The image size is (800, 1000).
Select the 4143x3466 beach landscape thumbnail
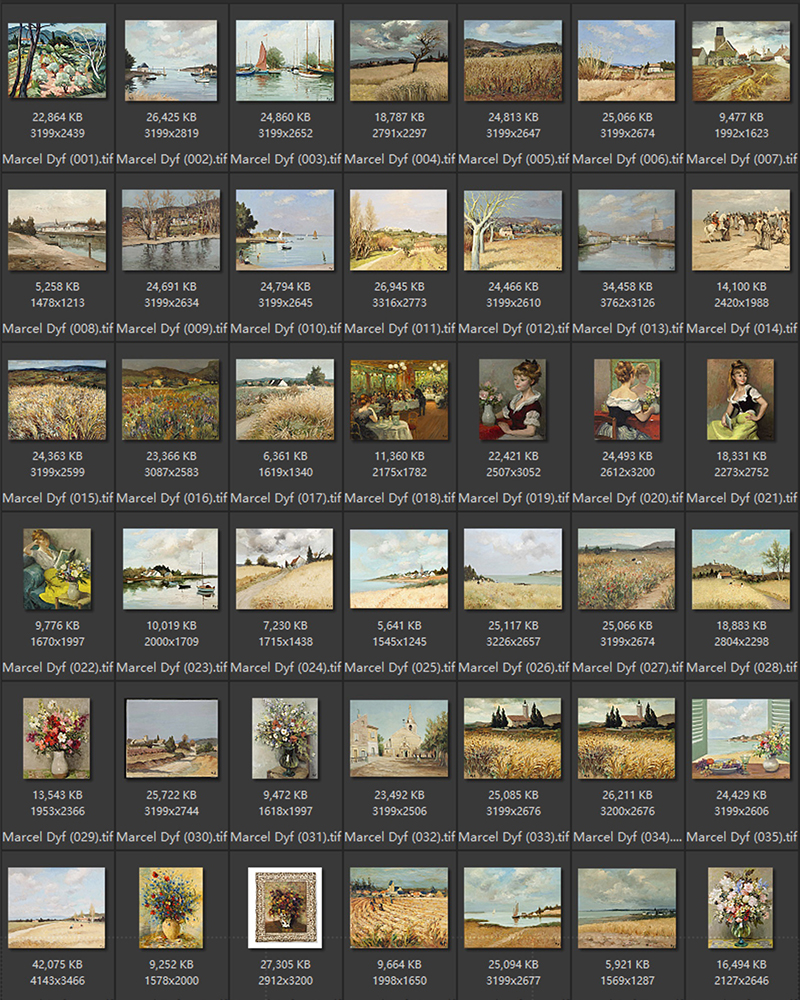57,907
